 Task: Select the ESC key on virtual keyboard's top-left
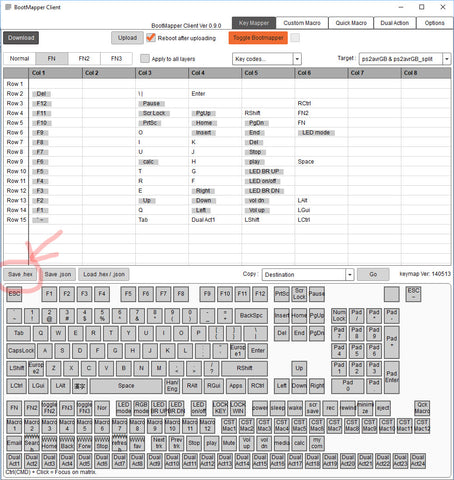(x=14, y=294)
